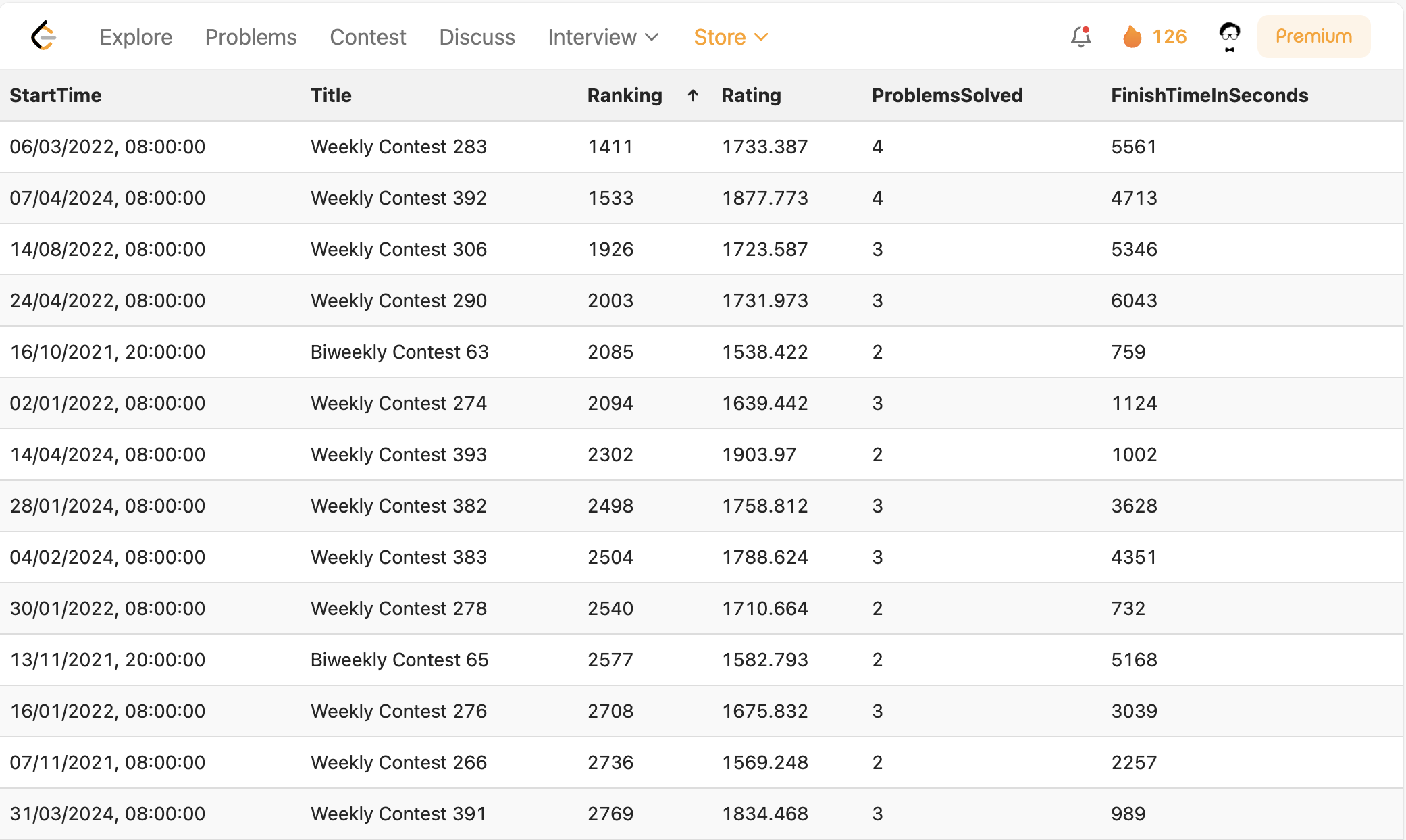
Task: Select the Weekly Contest 266 title cell
Action: (x=398, y=762)
